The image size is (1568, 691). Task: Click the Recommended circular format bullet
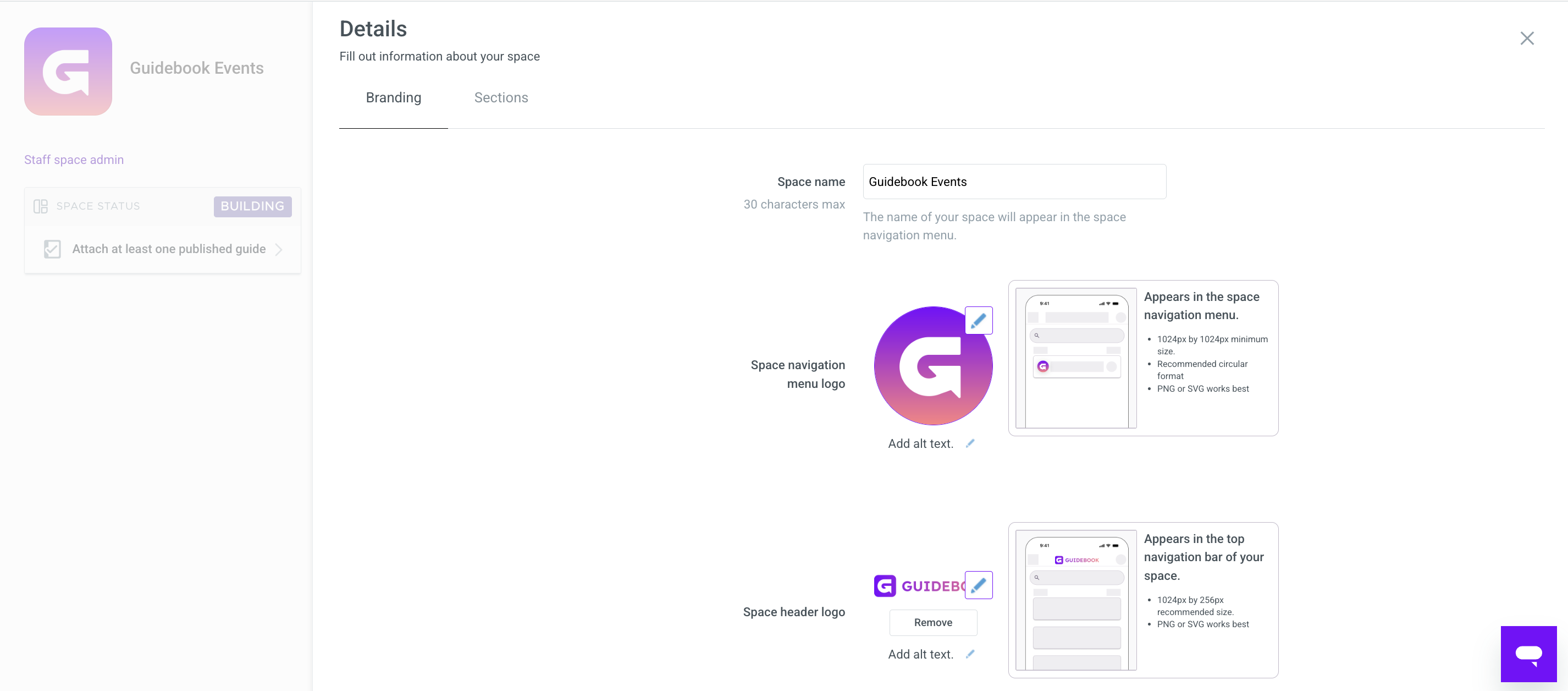(1202, 370)
